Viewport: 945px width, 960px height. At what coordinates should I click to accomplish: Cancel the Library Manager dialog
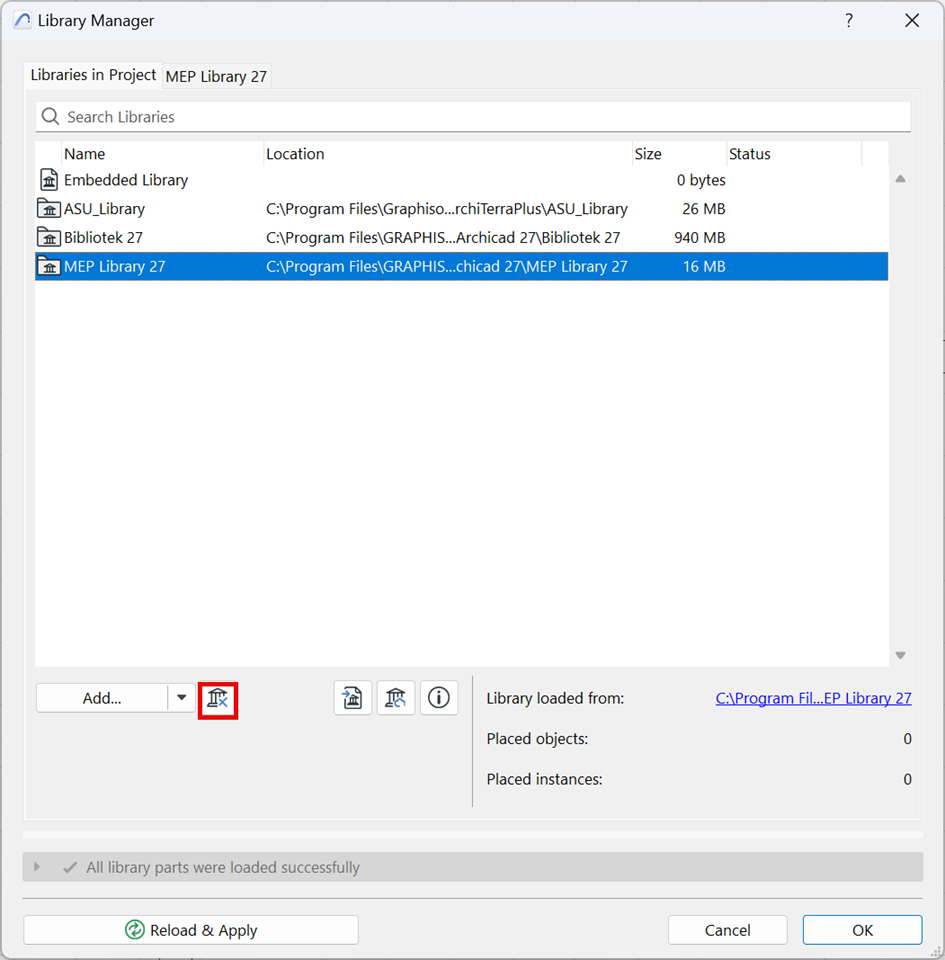click(728, 930)
